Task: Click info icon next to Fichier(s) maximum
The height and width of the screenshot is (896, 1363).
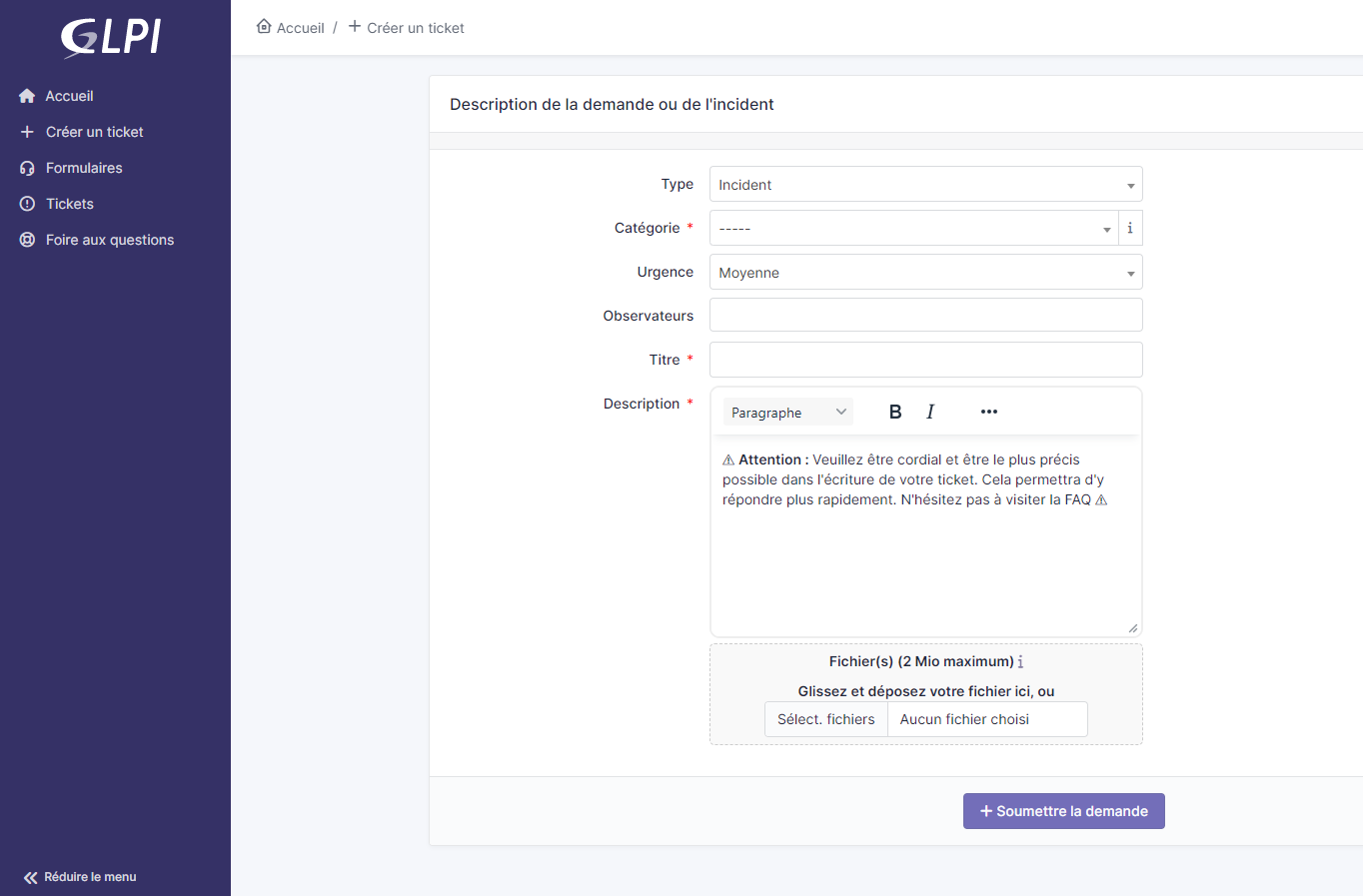Action: click(x=1020, y=662)
